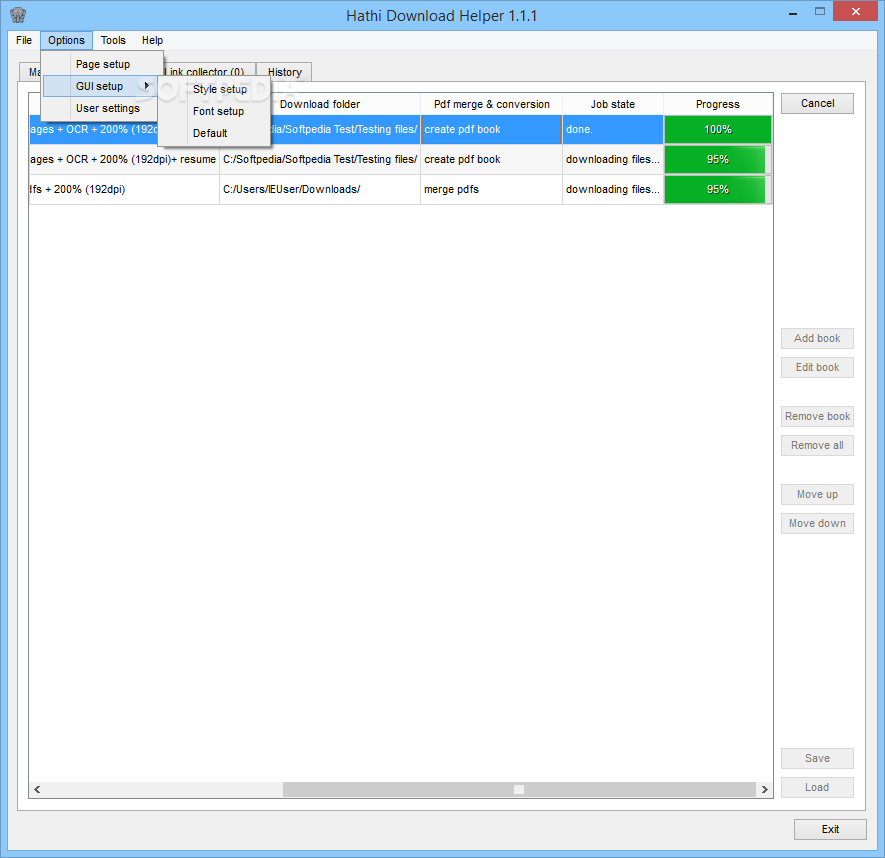The height and width of the screenshot is (858, 885).
Task: Choose Page setup from Options menu
Action: click(x=103, y=64)
